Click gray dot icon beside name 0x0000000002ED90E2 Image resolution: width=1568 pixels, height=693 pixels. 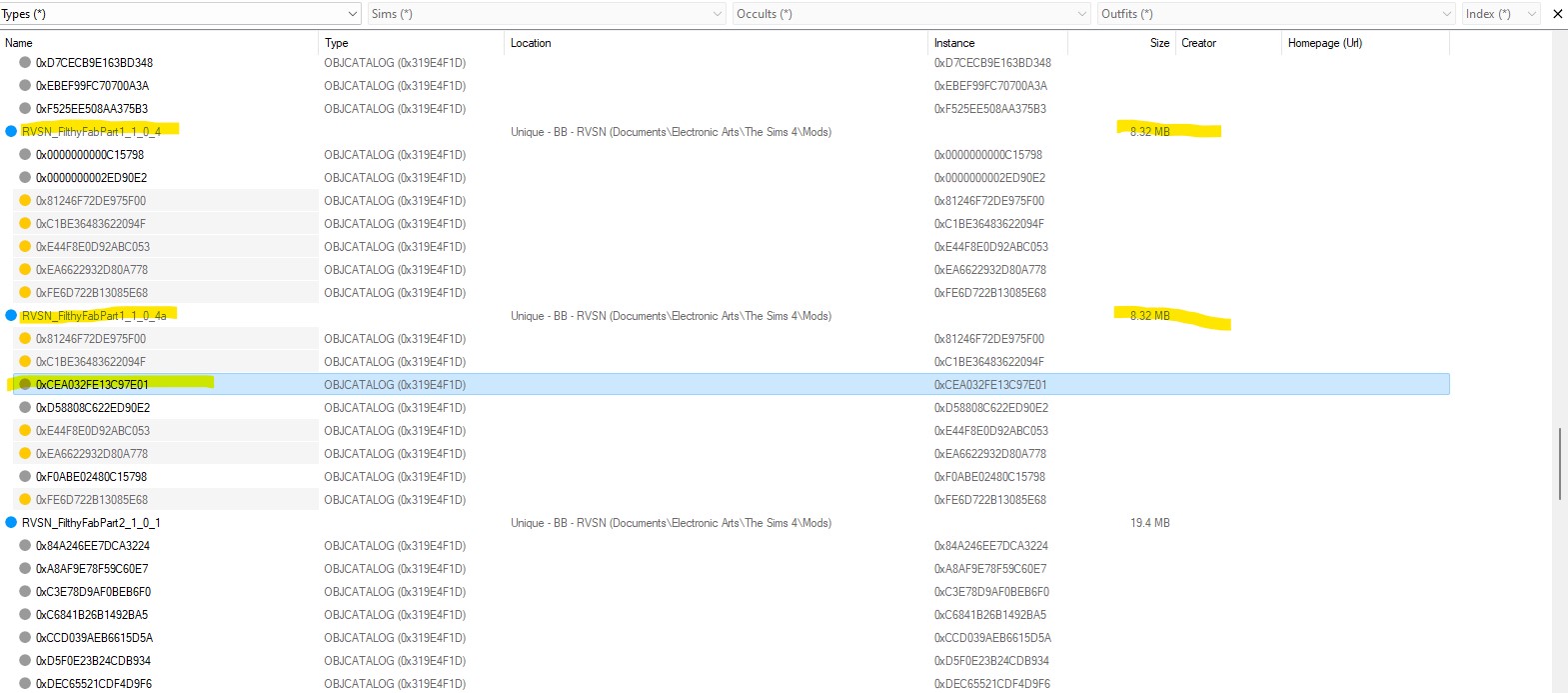click(x=25, y=177)
